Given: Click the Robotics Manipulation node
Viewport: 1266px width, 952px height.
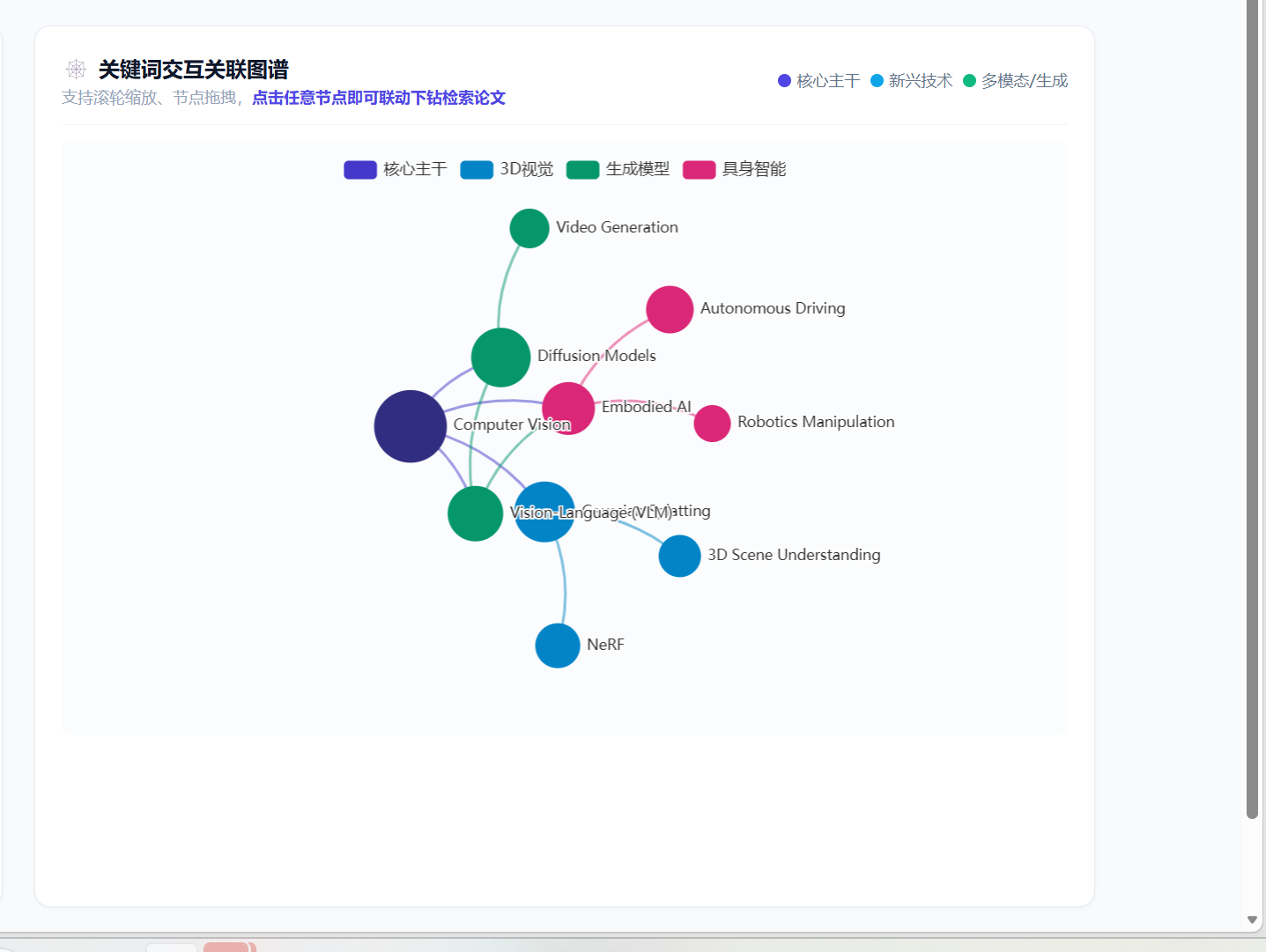Looking at the screenshot, I should [x=712, y=424].
